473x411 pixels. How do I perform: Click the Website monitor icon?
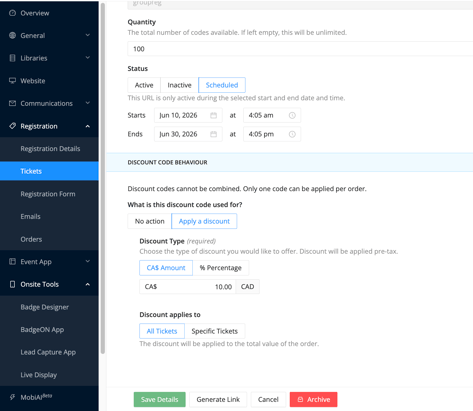(x=12, y=81)
